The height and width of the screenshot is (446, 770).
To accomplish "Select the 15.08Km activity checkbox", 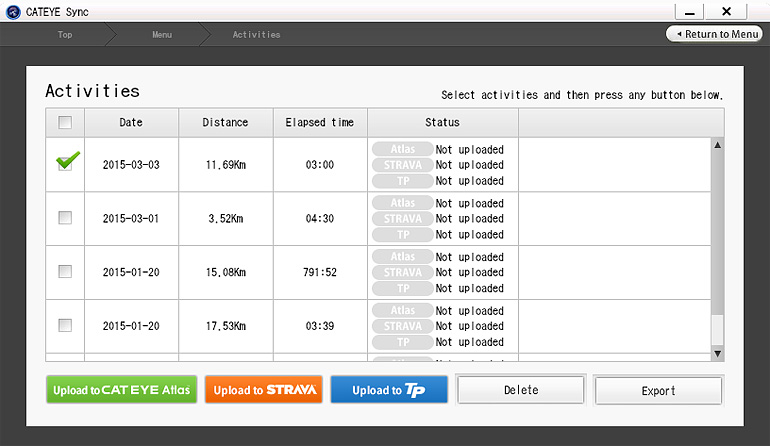I will 65,272.
